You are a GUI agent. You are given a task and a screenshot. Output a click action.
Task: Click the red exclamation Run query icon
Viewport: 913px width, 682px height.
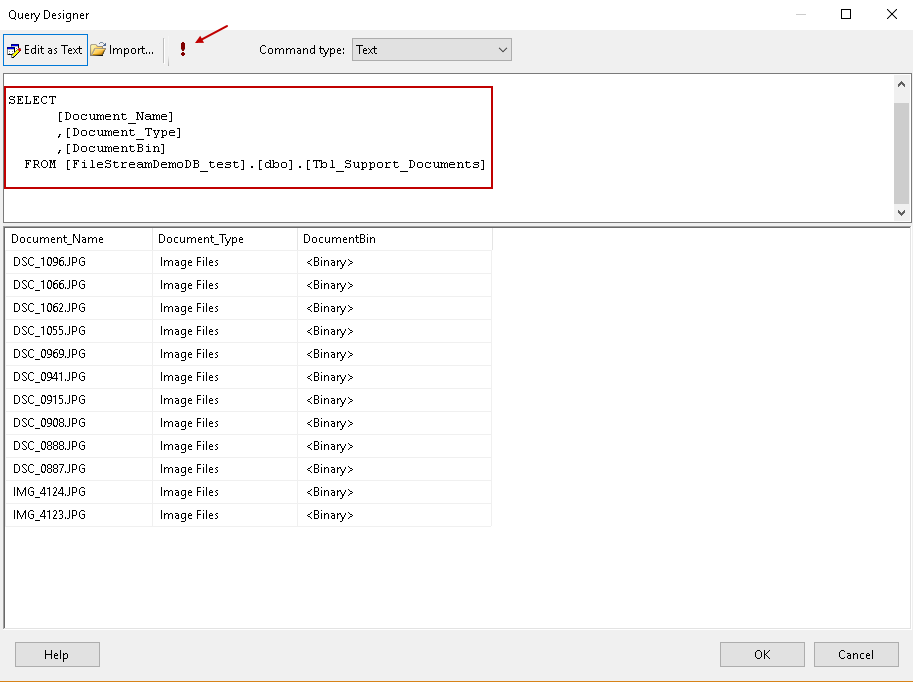click(x=183, y=50)
